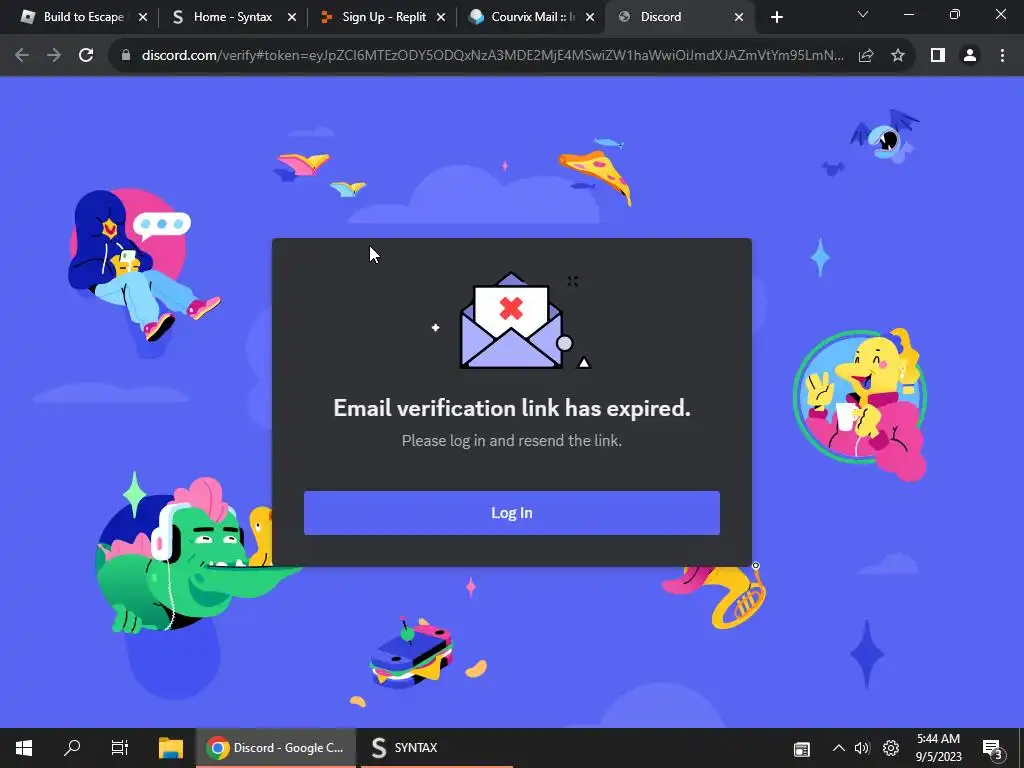Close the Home - Syntax tab
The width and height of the screenshot is (1024, 768).
292,18
